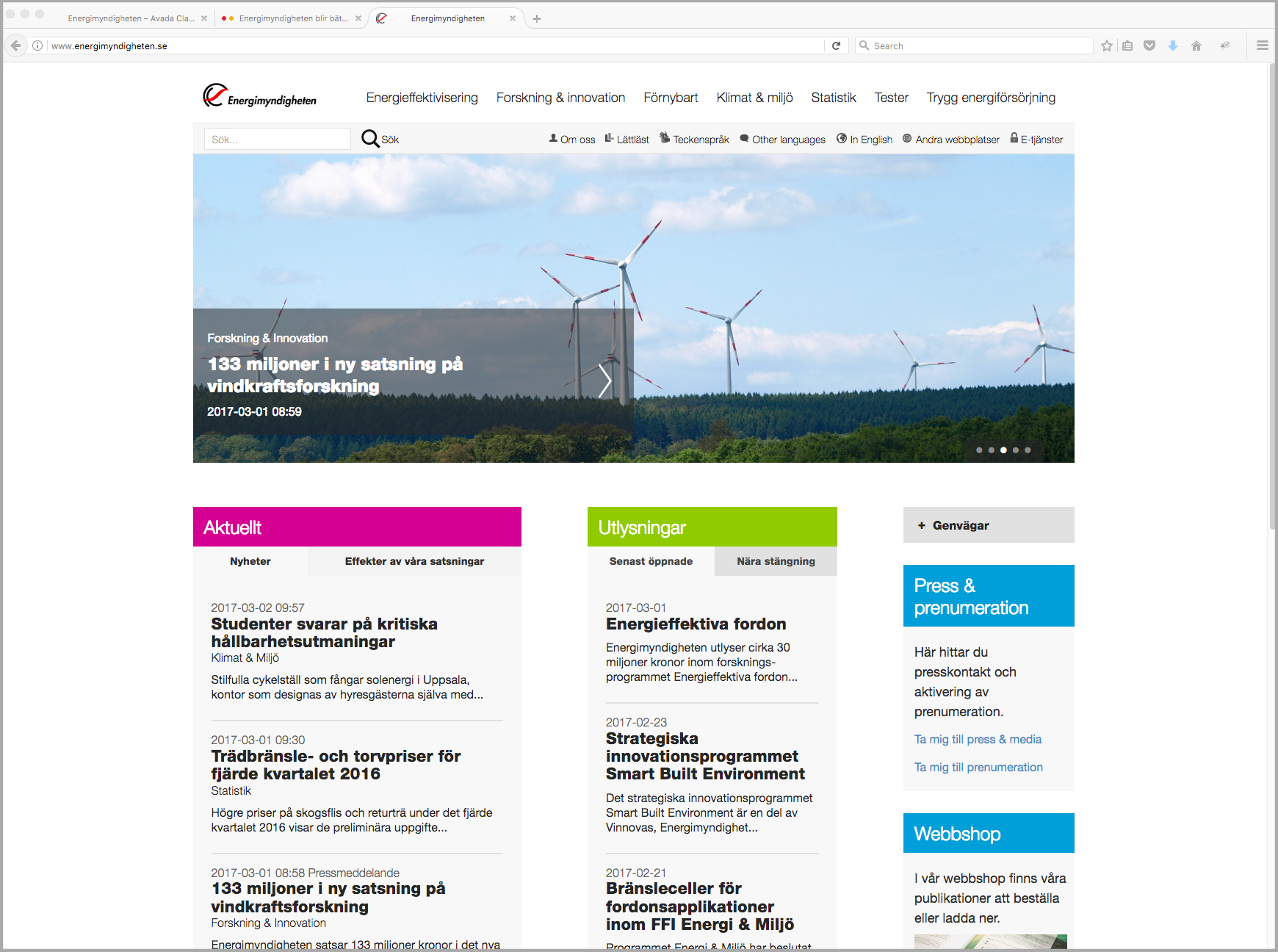Open the downloads arrow icon

pyautogui.click(x=1173, y=46)
